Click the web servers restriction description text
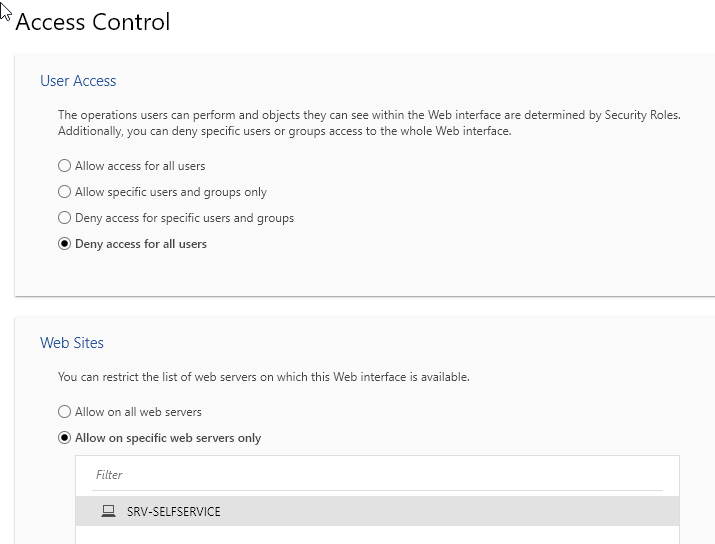 (263, 377)
